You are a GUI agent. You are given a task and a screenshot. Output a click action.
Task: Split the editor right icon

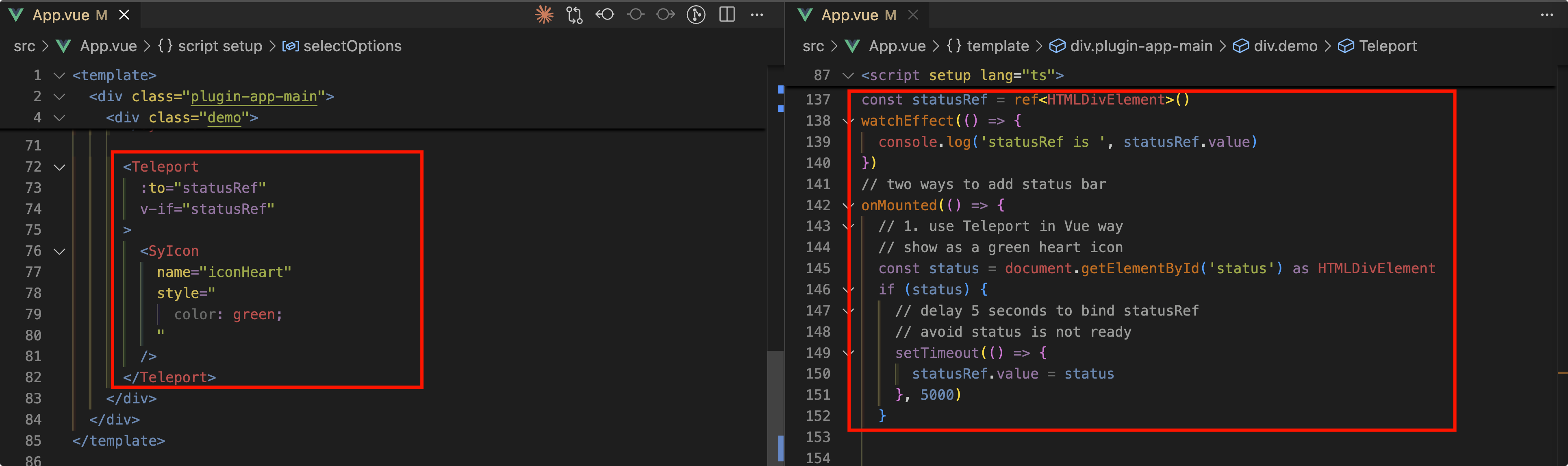tap(727, 15)
